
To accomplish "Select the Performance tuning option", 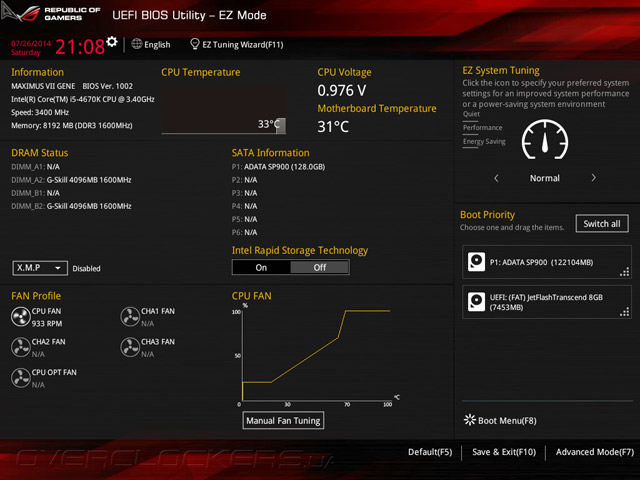I will click(x=482, y=128).
